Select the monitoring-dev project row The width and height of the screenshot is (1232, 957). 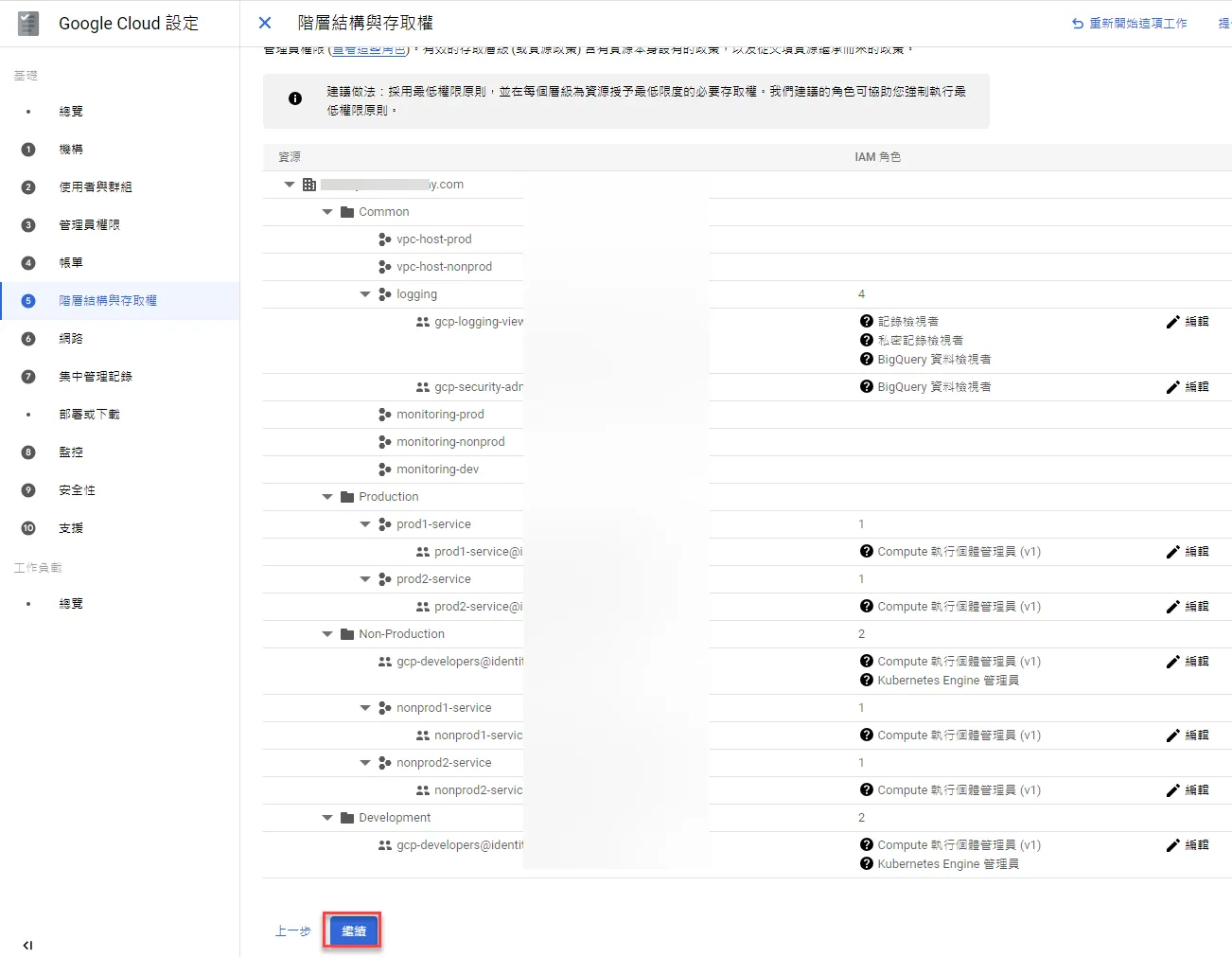coord(748,470)
